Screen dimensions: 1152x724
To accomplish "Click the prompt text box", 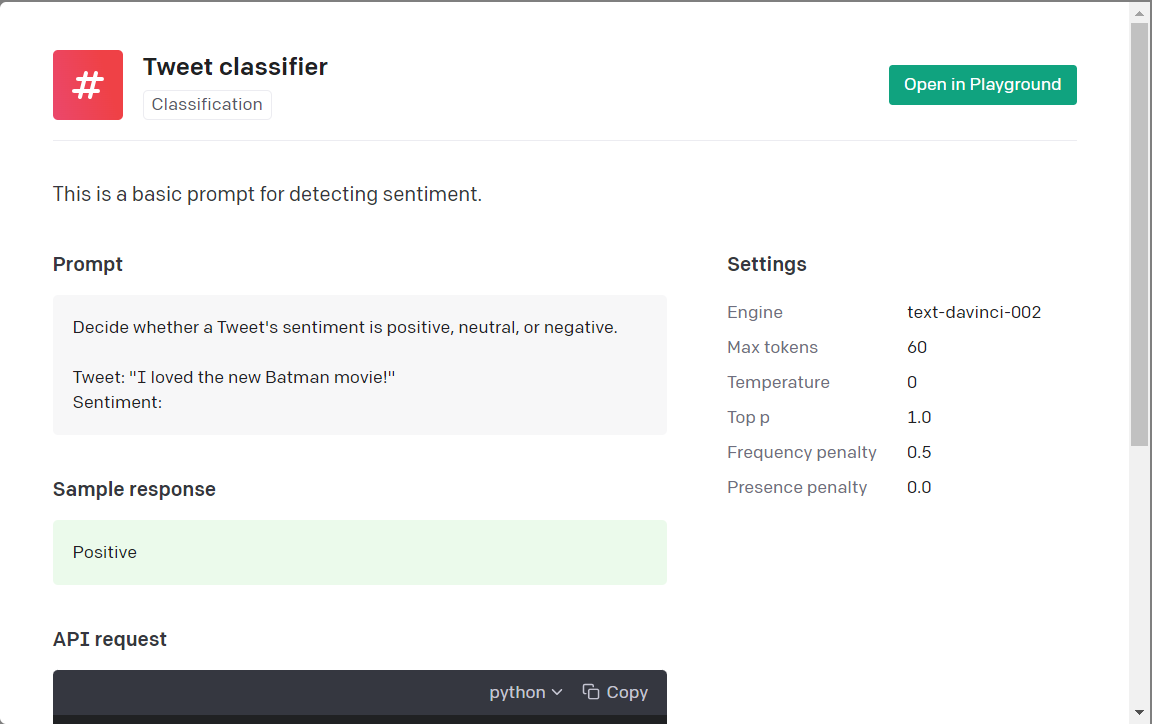I will [359, 364].
